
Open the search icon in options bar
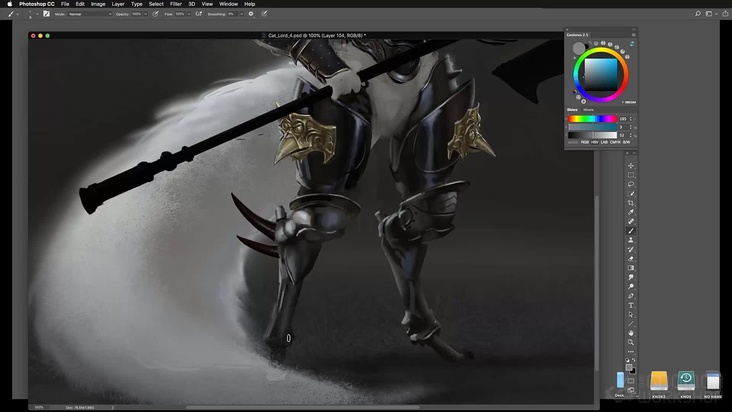click(x=698, y=14)
